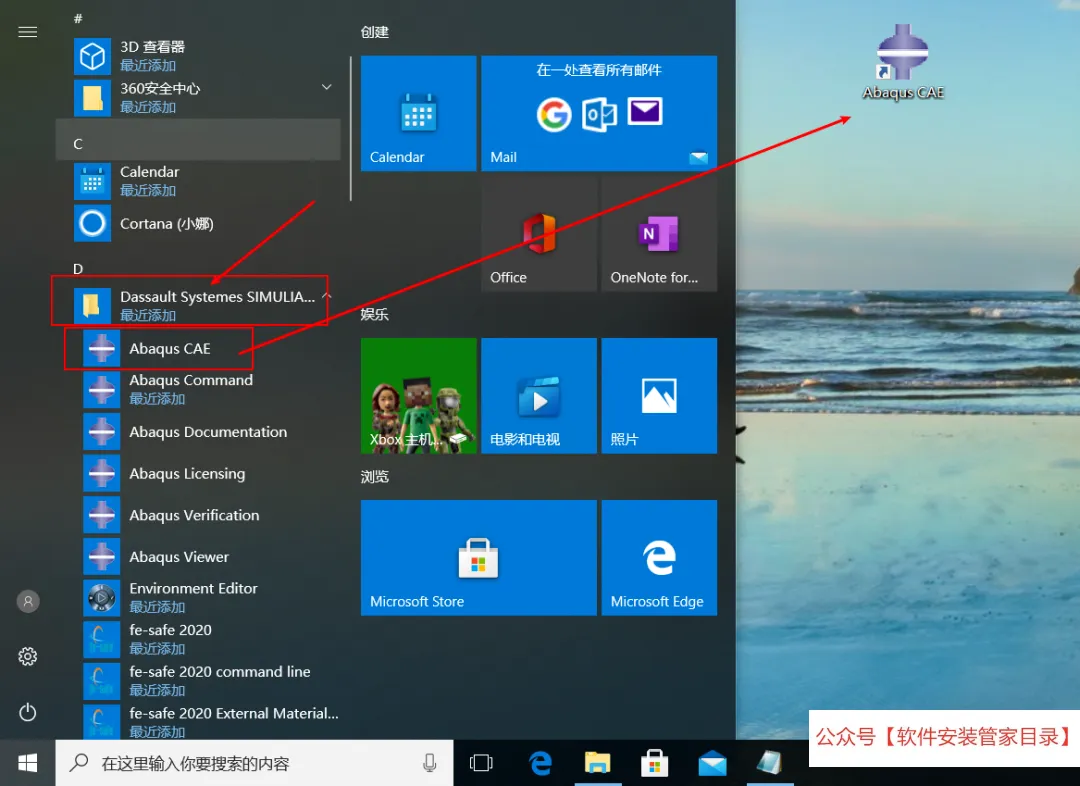This screenshot has height=786, width=1080.
Task: Open Environment Editor
Action: (198, 597)
